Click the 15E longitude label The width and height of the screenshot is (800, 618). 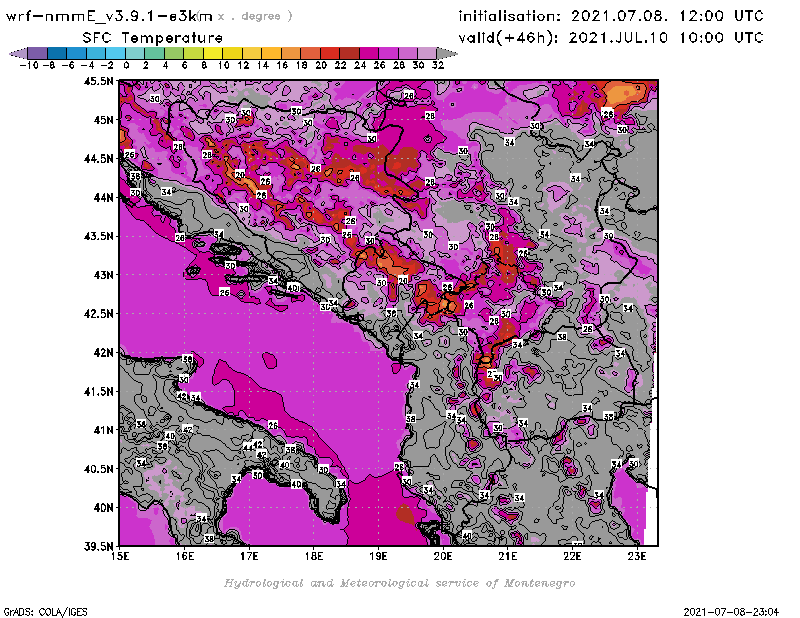click(120, 556)
